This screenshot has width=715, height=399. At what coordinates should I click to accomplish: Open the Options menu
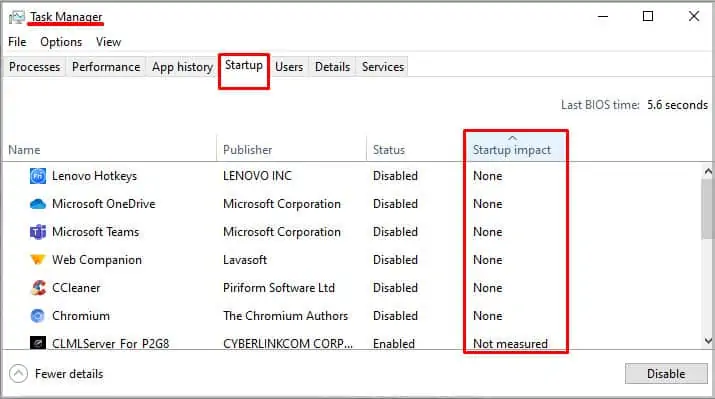pos(61,42)
